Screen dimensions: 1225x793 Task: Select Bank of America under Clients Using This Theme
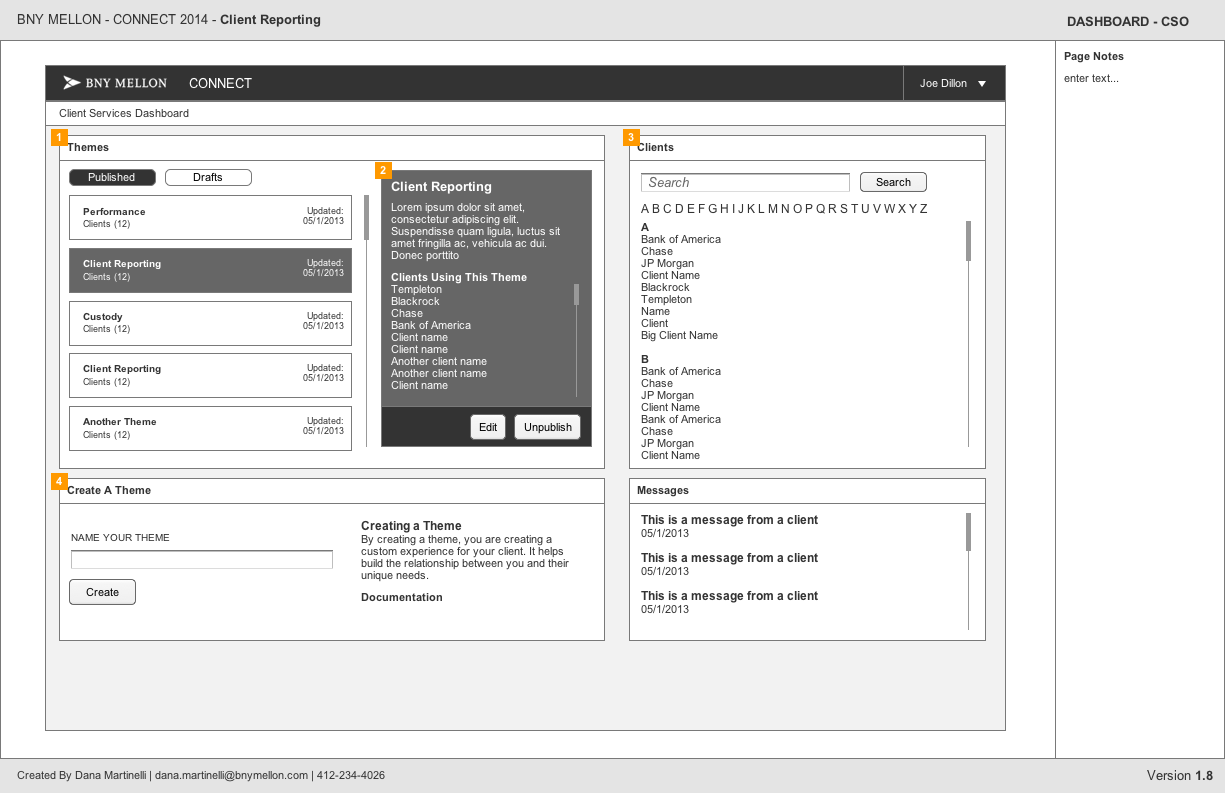click(x=431, y=326)
